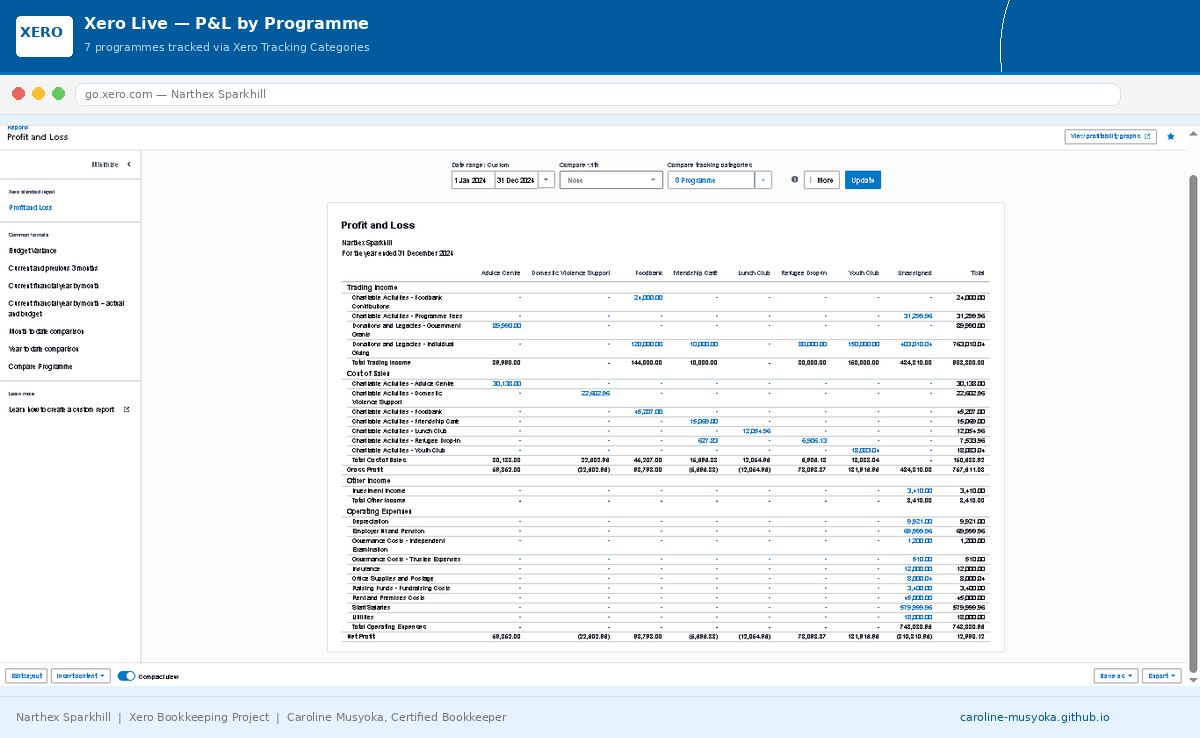Click the Utilities row label
The width and height of the screenshot is (1200, 738).
(363, 617)
